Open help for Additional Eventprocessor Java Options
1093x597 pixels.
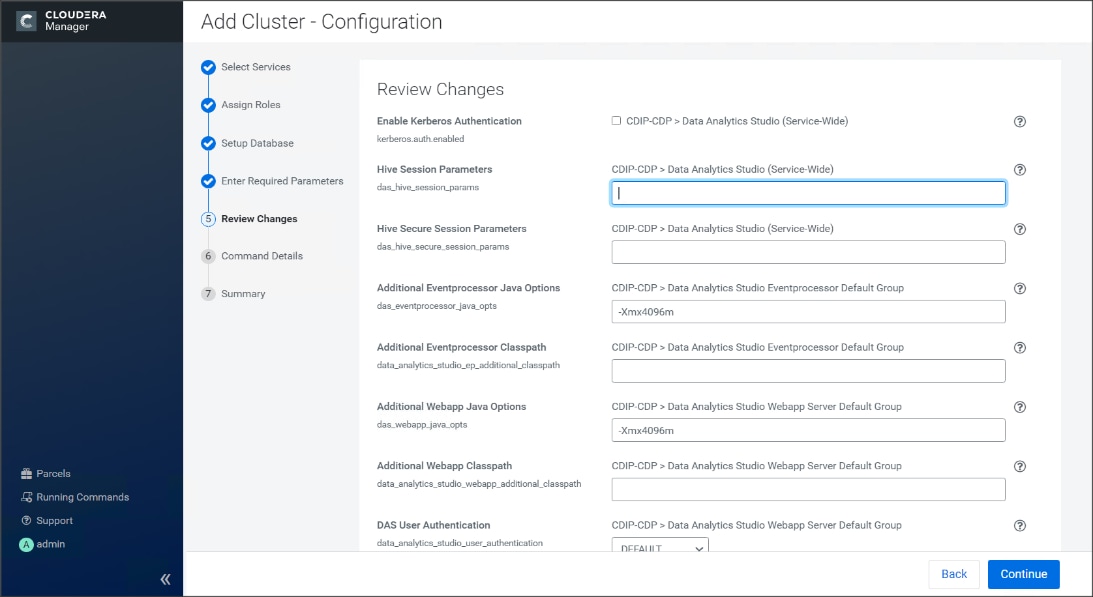click(x=1019, y=288)
